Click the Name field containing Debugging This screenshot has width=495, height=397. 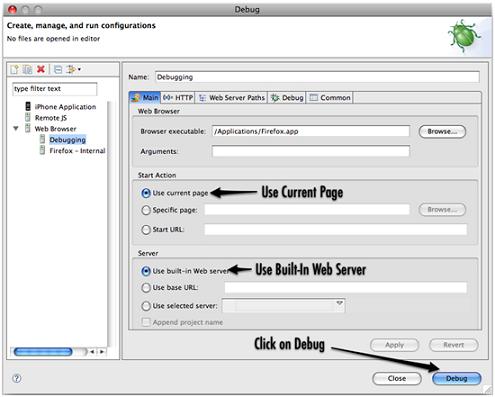coord(317,77)
